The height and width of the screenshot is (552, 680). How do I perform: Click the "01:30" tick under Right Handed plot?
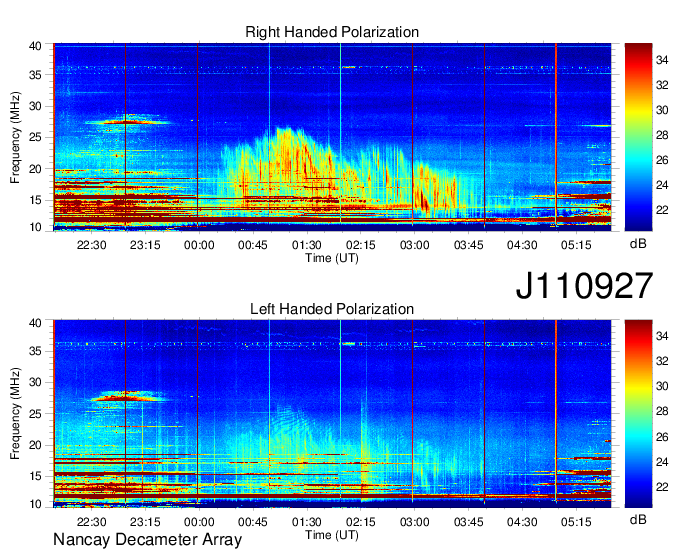pyautogui.click(x=307, y=245)
